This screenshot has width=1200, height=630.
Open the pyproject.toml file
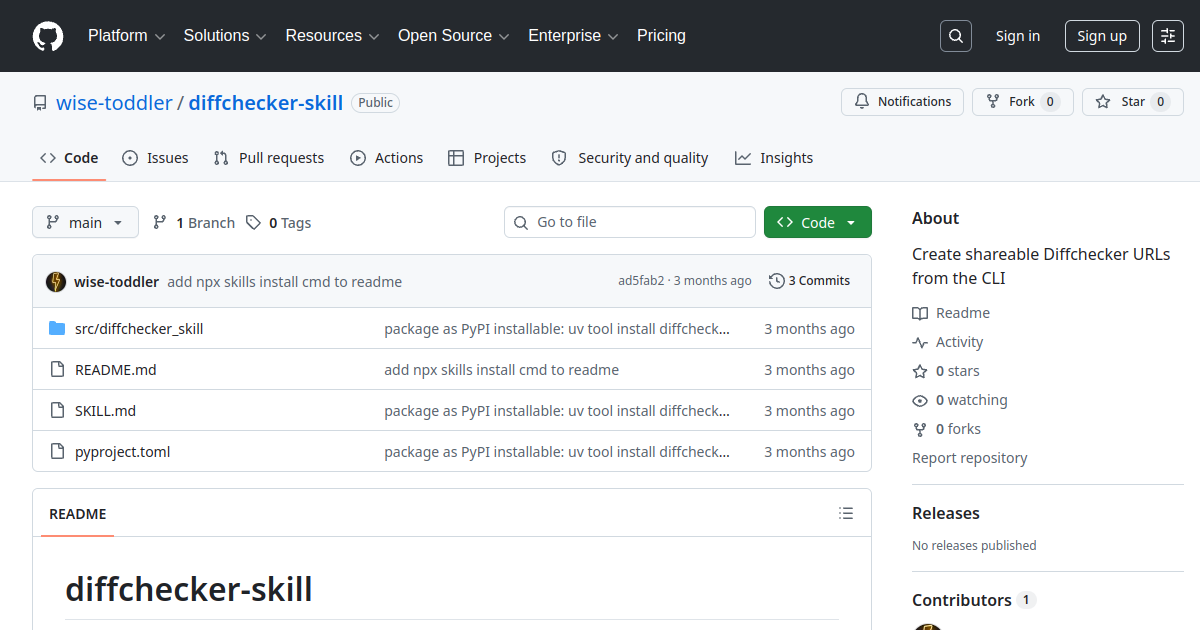click(x=123, y=451)
